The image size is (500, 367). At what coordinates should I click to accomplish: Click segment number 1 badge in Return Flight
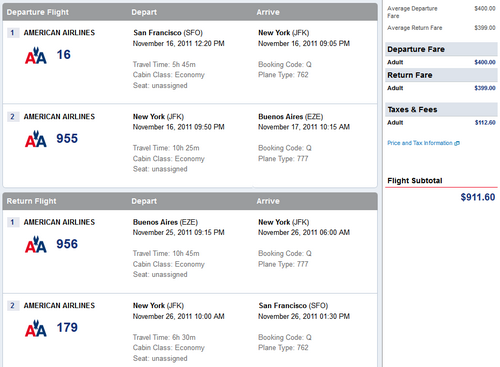click(x=13, y=222)
